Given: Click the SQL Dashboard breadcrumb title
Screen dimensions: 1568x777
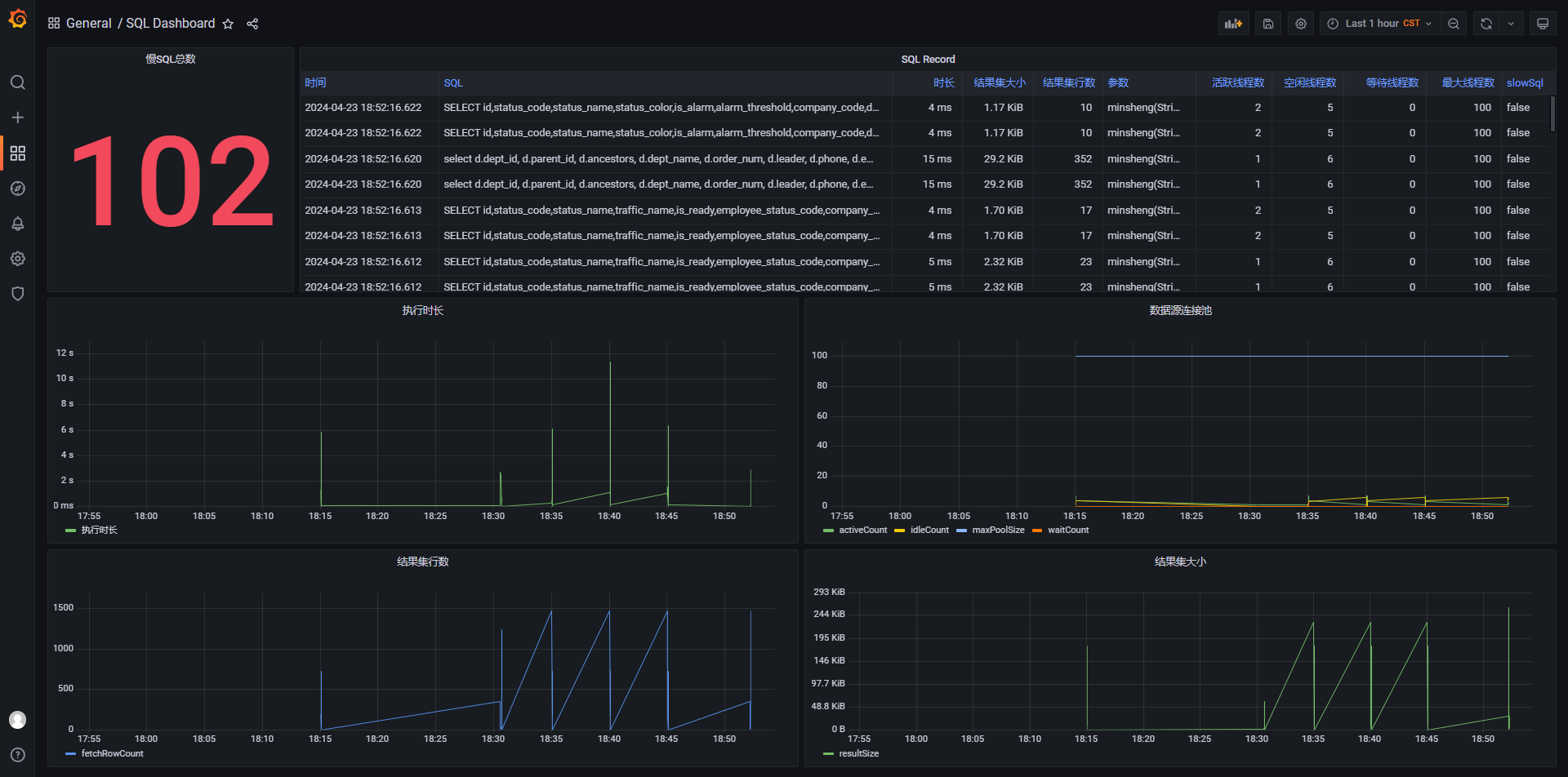Looking at the screenshot, I should point(171,23).
